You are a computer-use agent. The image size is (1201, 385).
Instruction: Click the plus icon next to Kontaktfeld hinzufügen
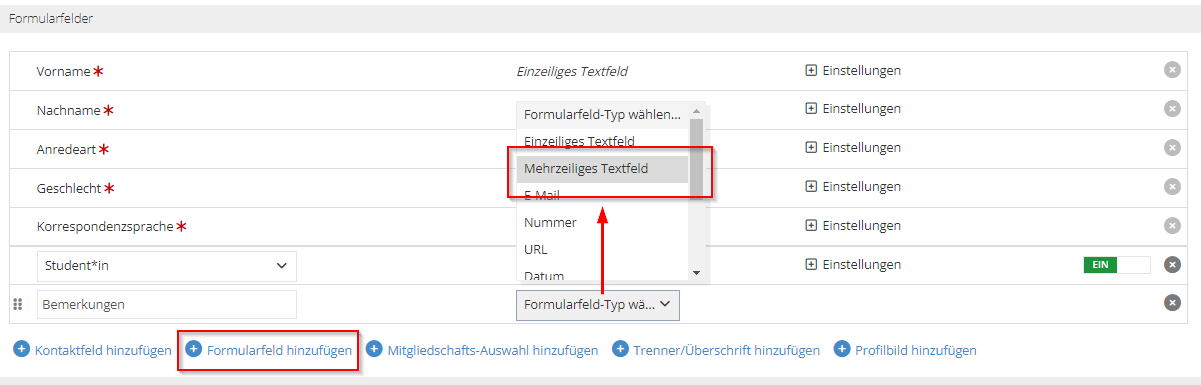tap(21, 349)
